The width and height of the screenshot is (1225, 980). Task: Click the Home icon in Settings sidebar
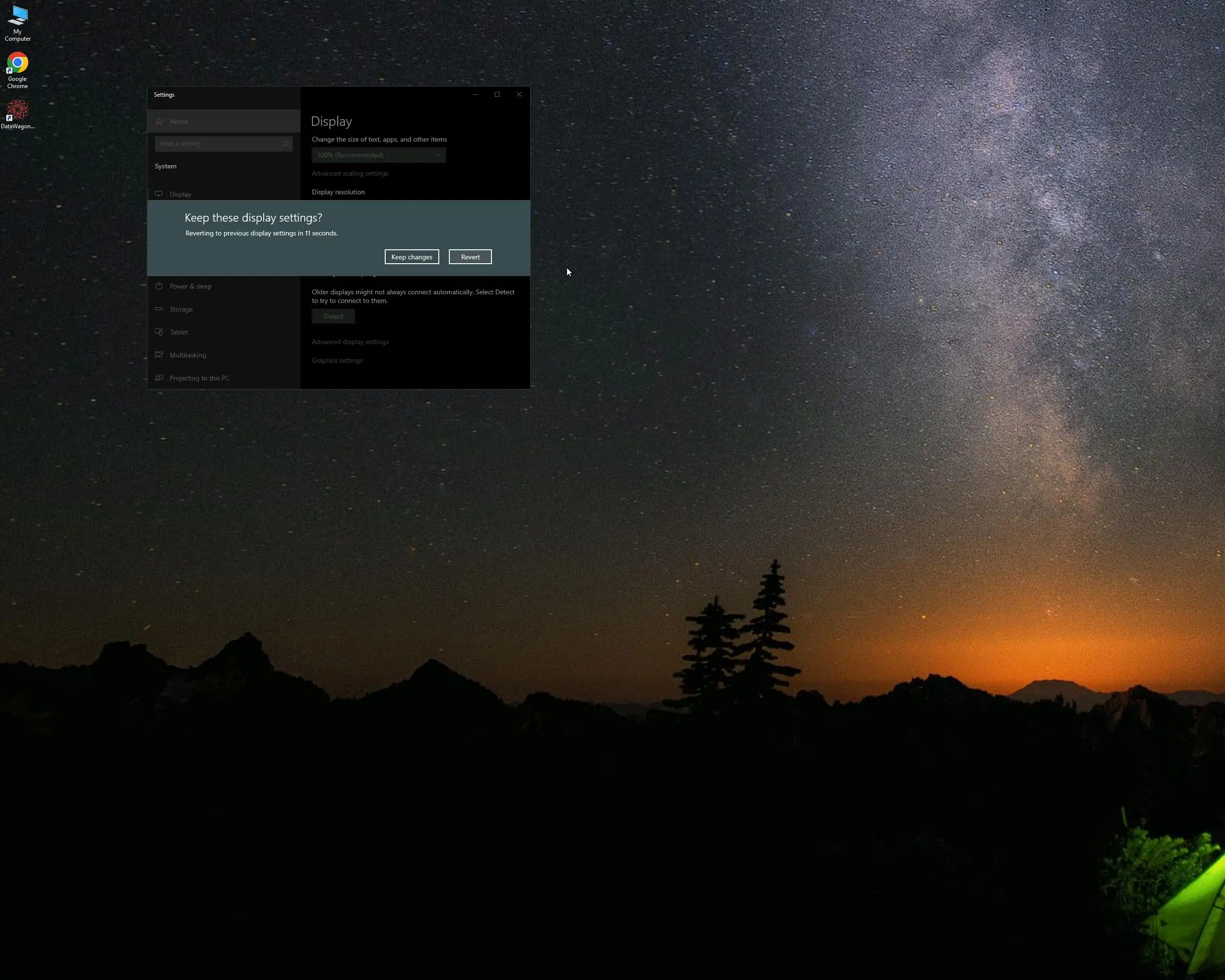point(160,122)
